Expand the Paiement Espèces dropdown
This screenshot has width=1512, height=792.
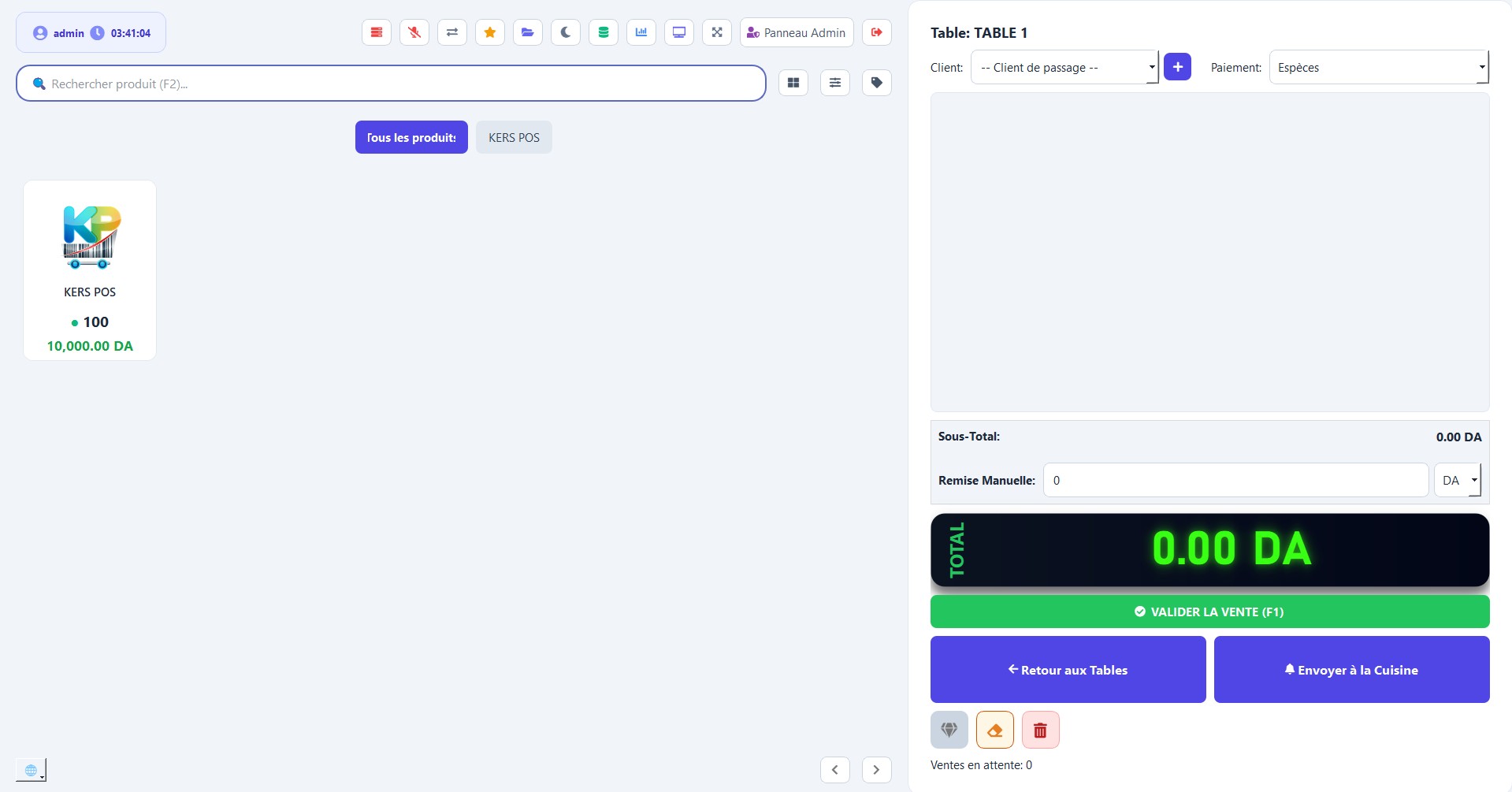[1378, 68]
